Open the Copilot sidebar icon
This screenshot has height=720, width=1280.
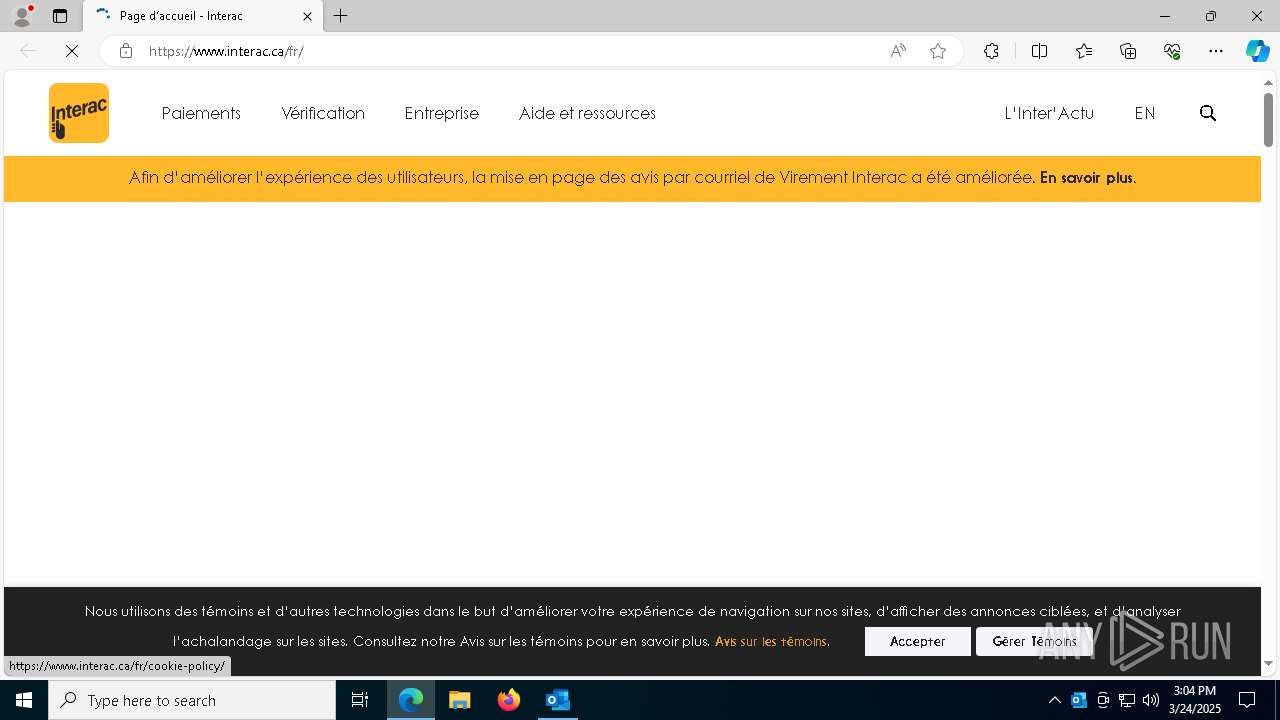click(x=1257, y=51)
